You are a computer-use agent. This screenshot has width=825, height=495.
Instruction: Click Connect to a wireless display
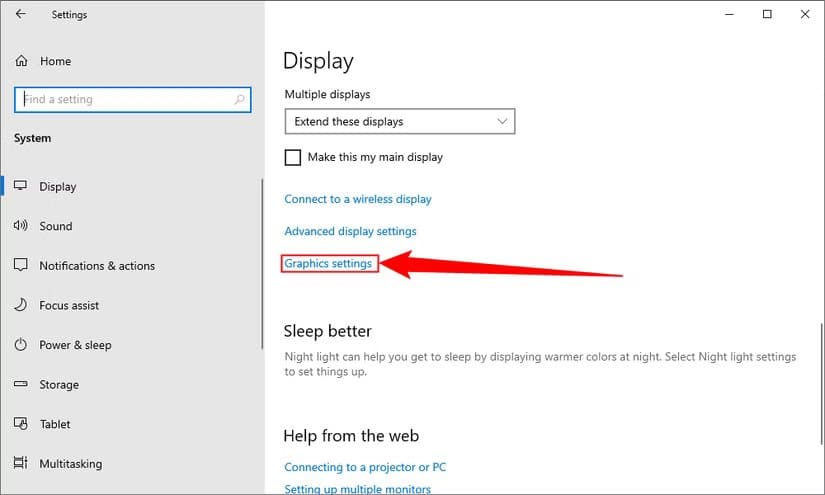[x=358, y=199]
